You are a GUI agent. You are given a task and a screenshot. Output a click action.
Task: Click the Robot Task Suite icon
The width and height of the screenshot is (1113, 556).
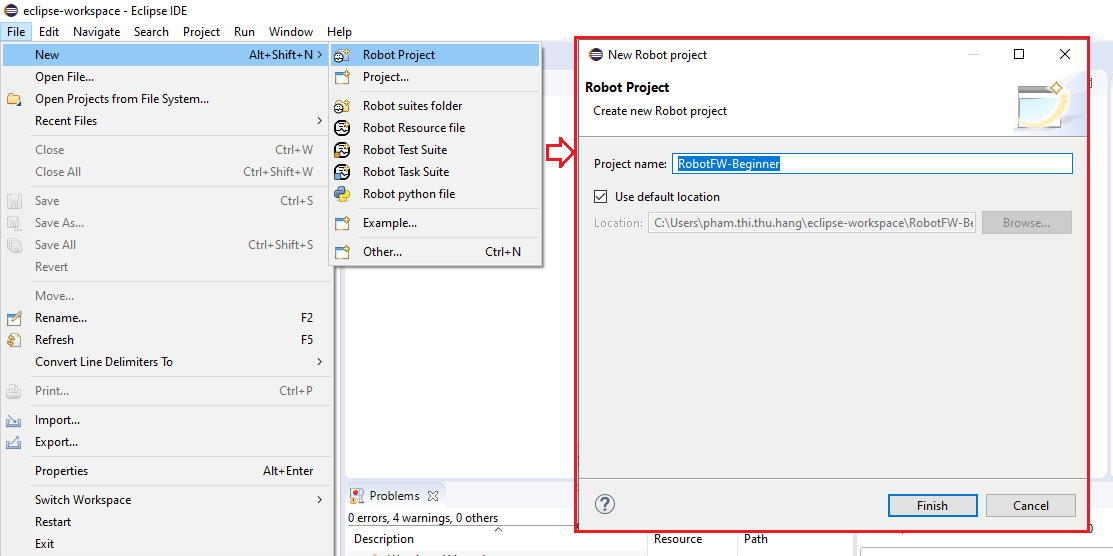pos(342,172)
